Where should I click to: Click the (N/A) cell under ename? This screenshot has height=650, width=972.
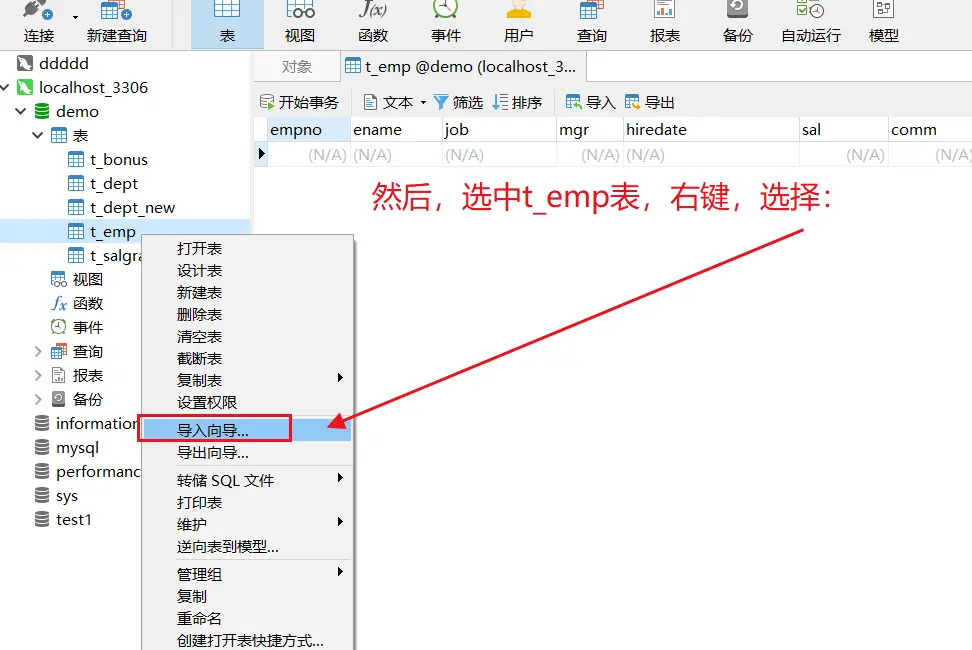397,155
